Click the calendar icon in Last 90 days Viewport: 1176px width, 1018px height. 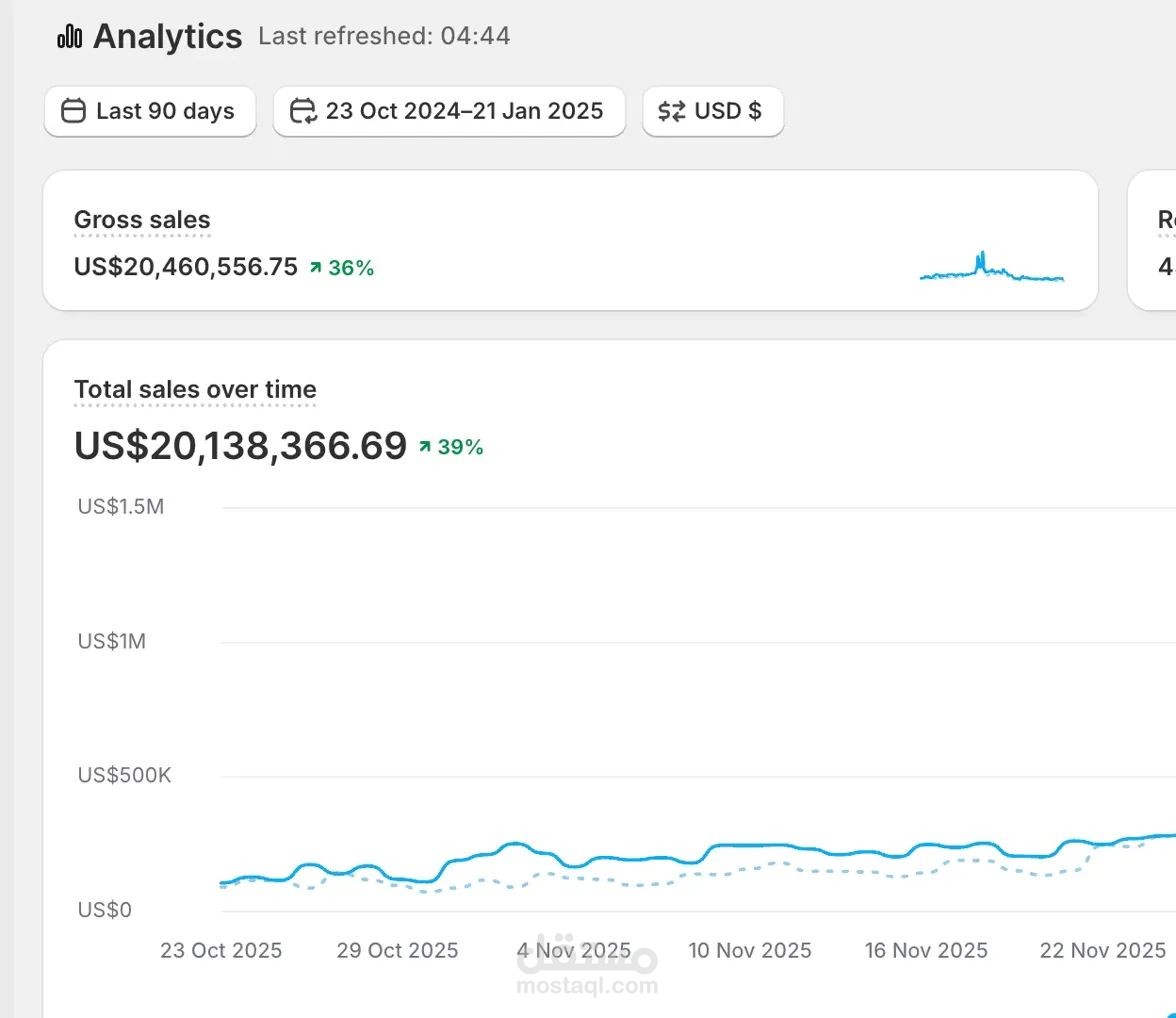[73, 111]
